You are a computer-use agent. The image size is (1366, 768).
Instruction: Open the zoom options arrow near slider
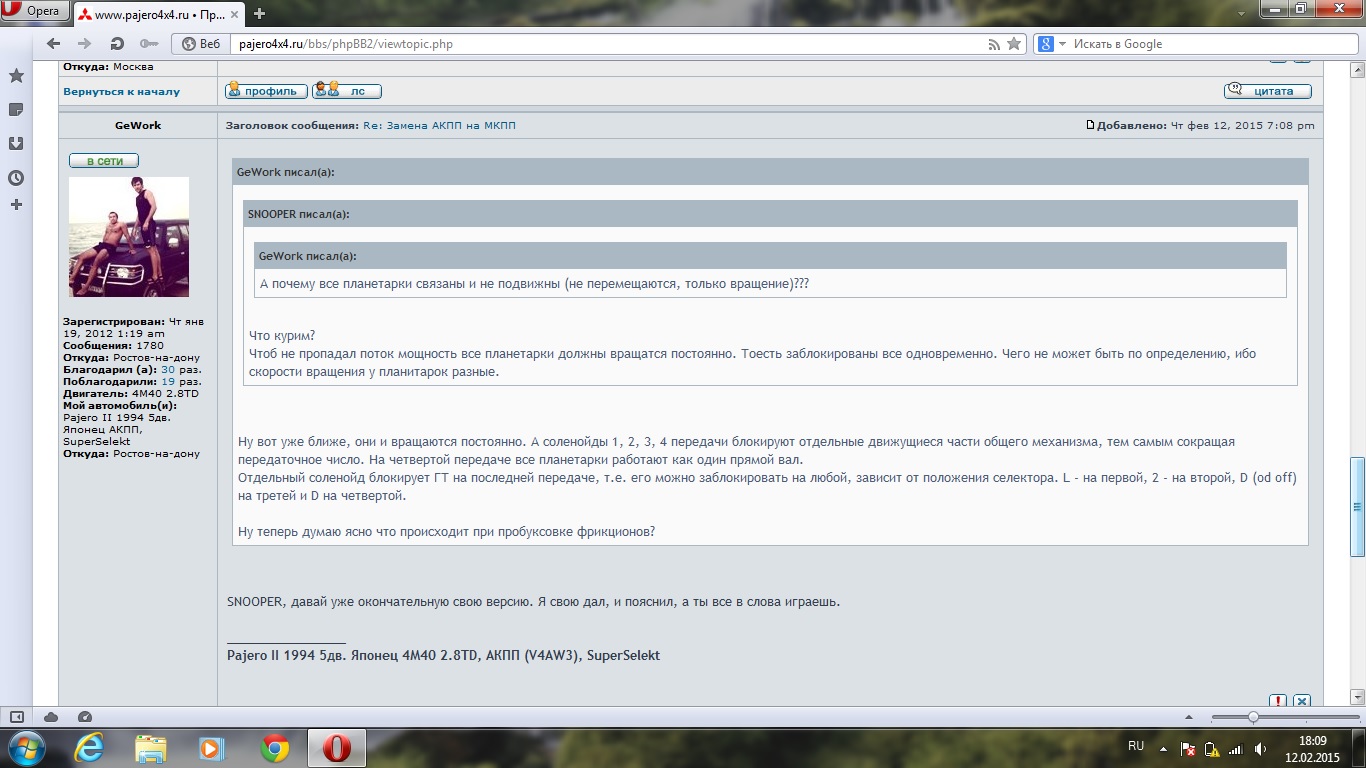(x=1188, y=716)
